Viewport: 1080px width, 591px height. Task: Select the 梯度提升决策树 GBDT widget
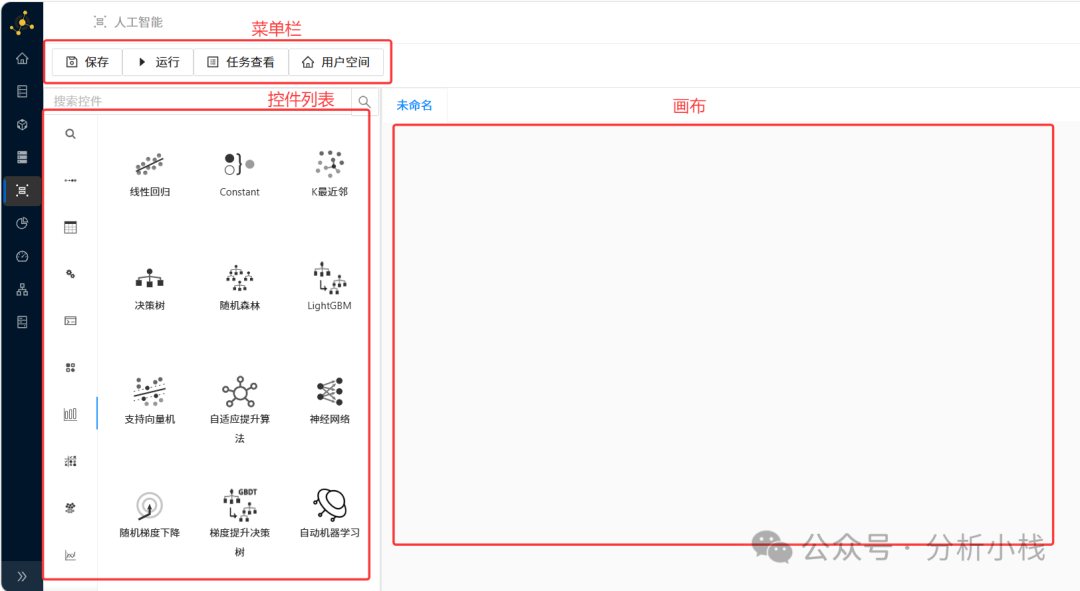(x=240, y=523)
